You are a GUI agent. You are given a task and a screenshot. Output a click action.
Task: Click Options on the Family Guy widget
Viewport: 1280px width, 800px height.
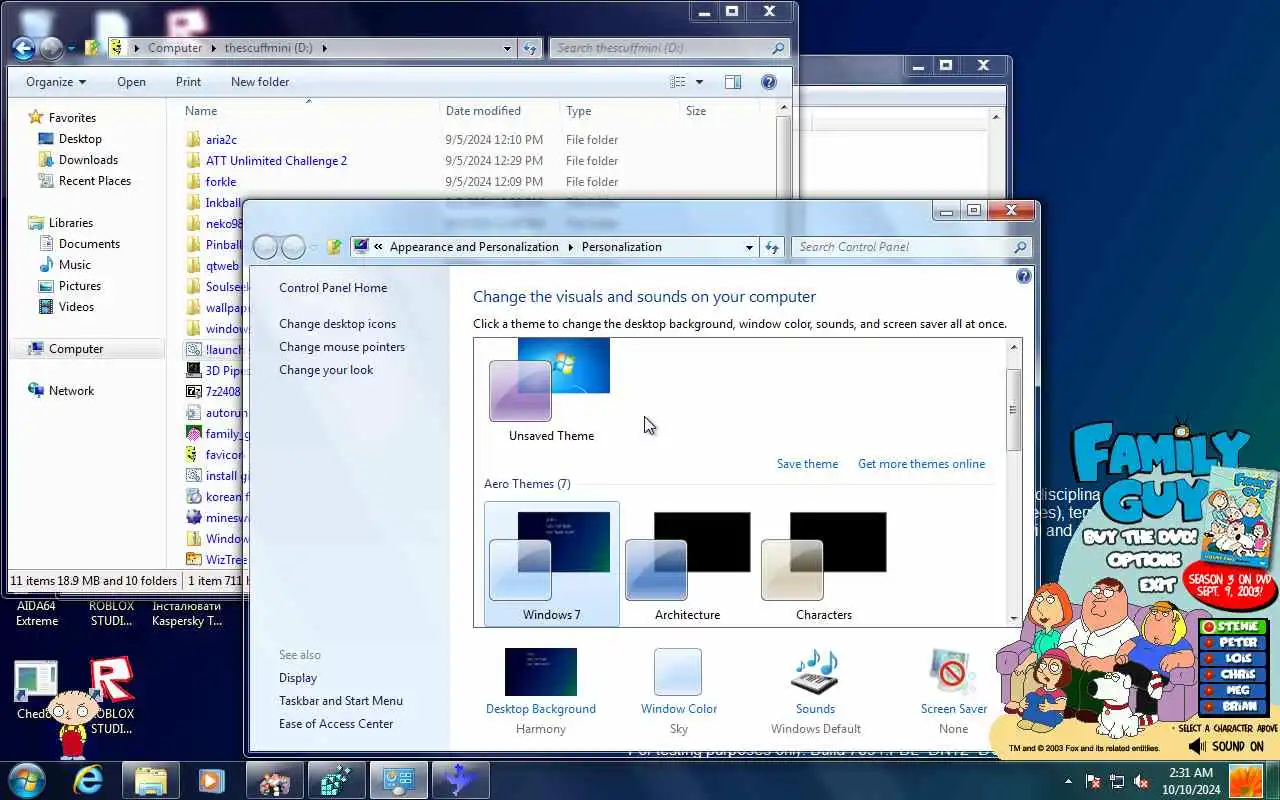[x=1144, y=560]
